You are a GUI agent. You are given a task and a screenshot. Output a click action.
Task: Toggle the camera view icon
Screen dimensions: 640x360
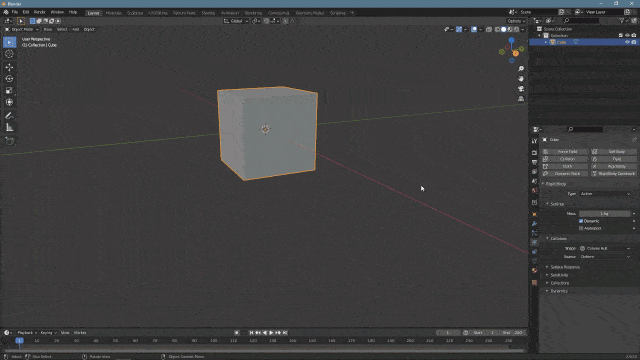(521, 89)
